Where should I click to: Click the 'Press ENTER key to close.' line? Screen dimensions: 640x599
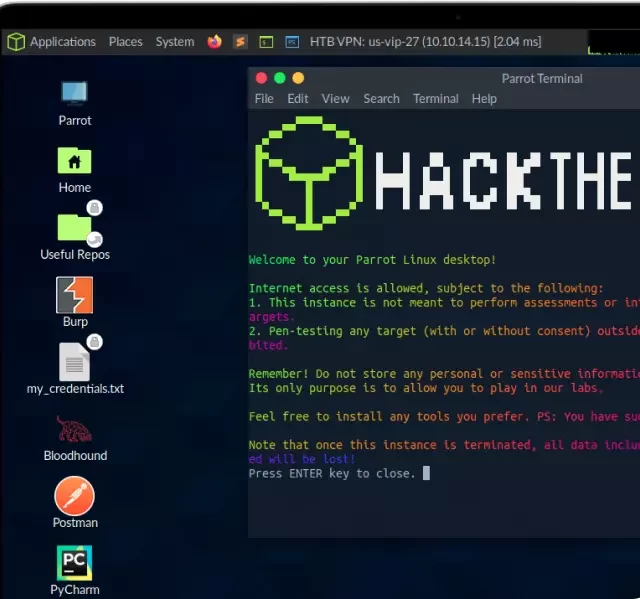pos(332,473)
